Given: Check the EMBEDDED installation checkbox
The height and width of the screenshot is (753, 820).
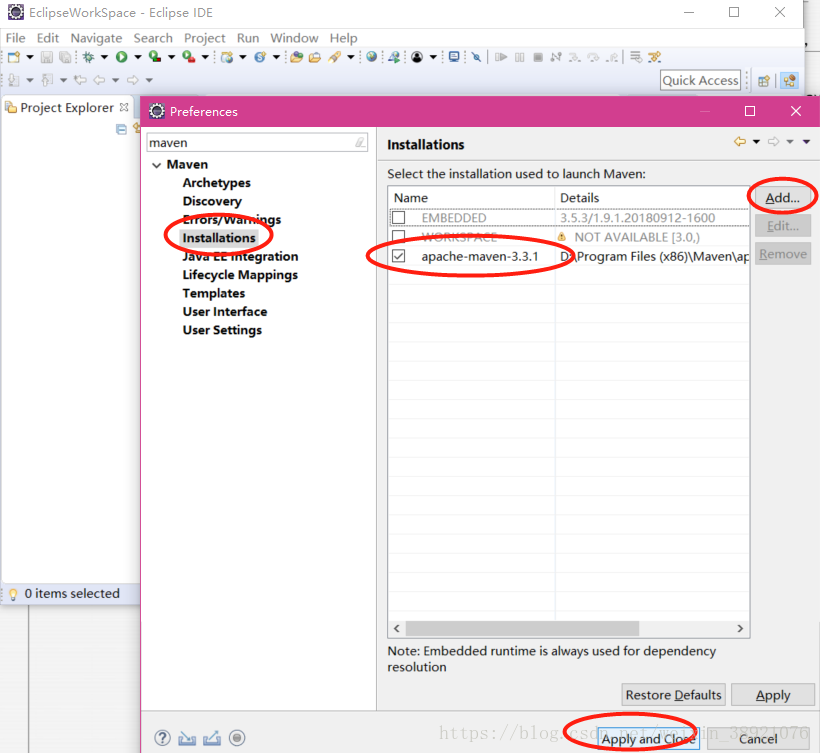Looking at the screenshot, I should [399, 218].
